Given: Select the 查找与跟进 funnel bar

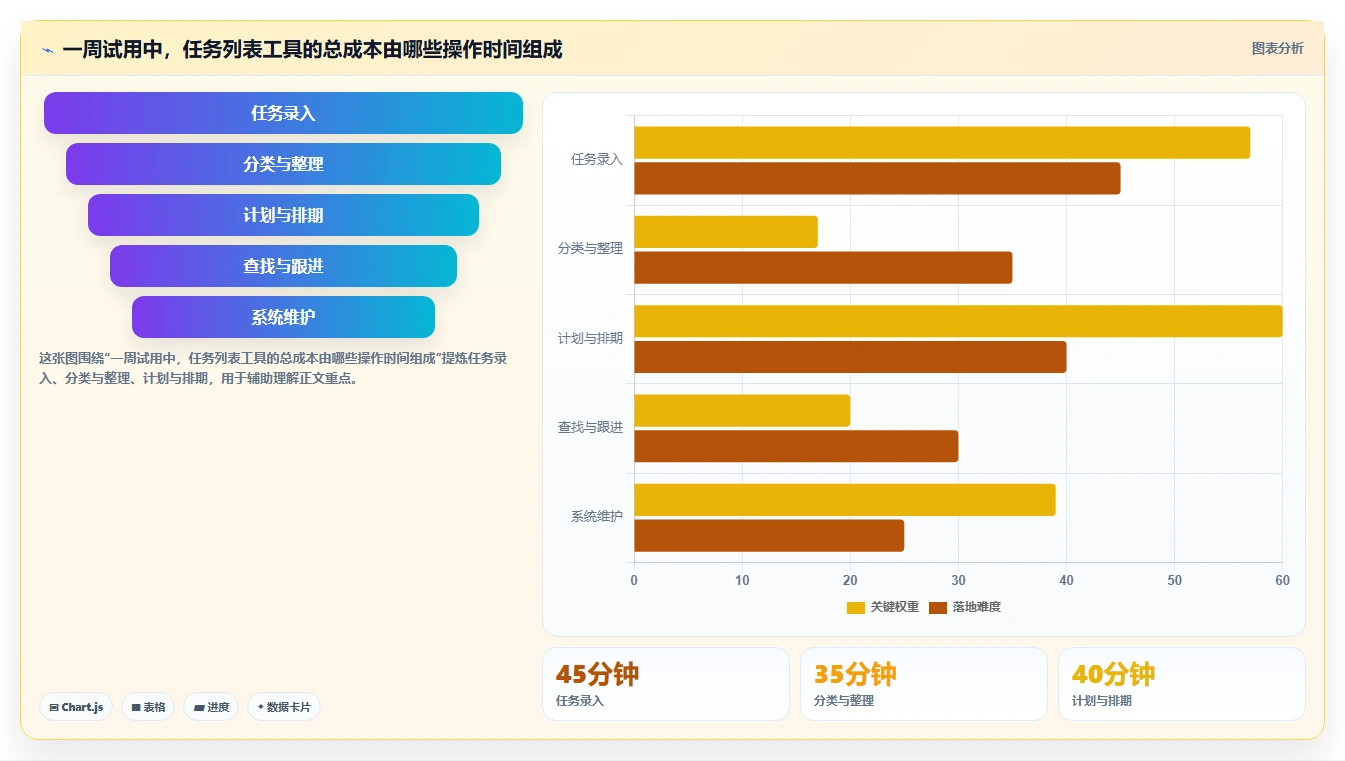Looking at the screenshot, I should click(x=283, y=266).
